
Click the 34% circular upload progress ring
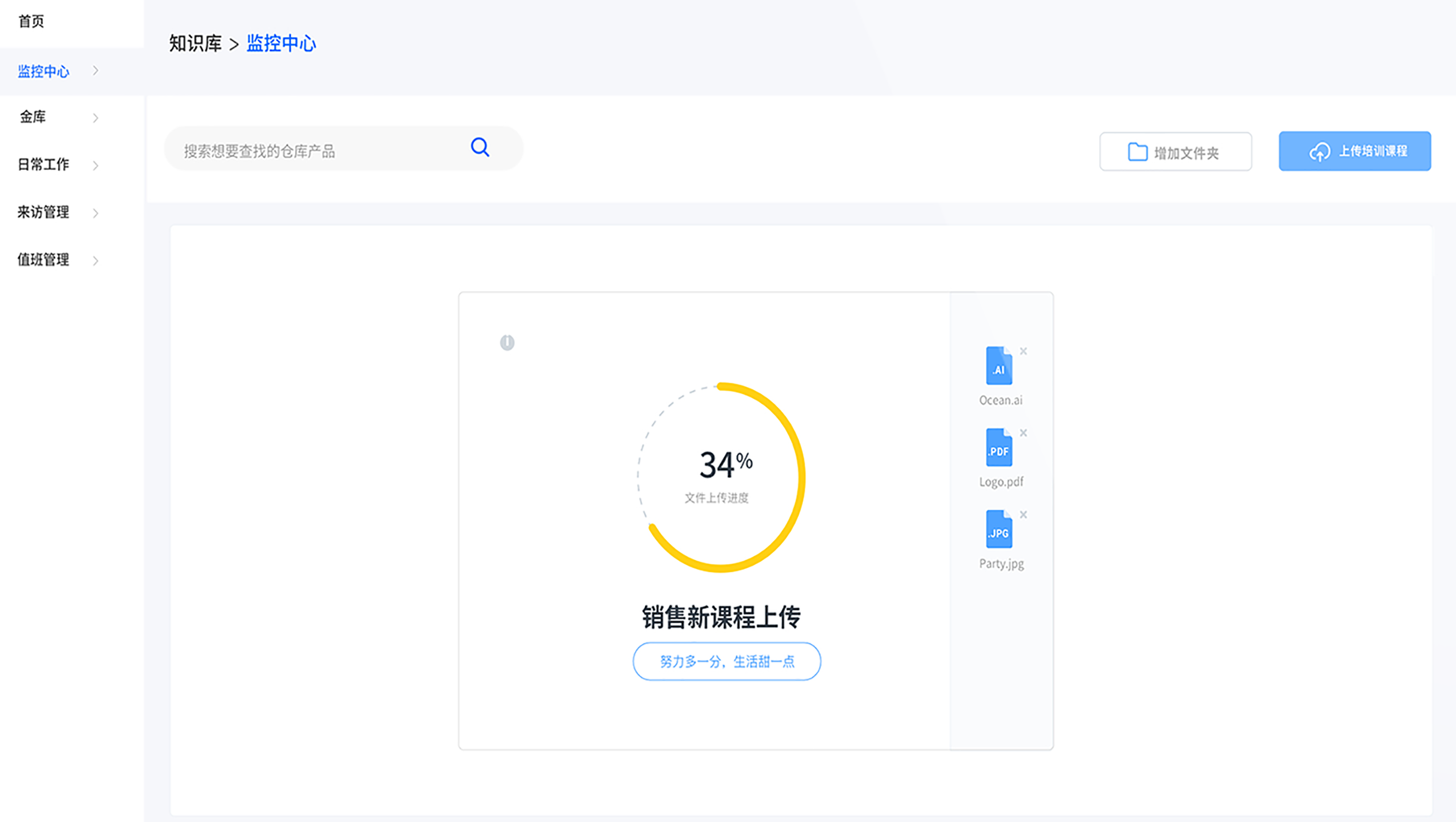tap(721, 478)
